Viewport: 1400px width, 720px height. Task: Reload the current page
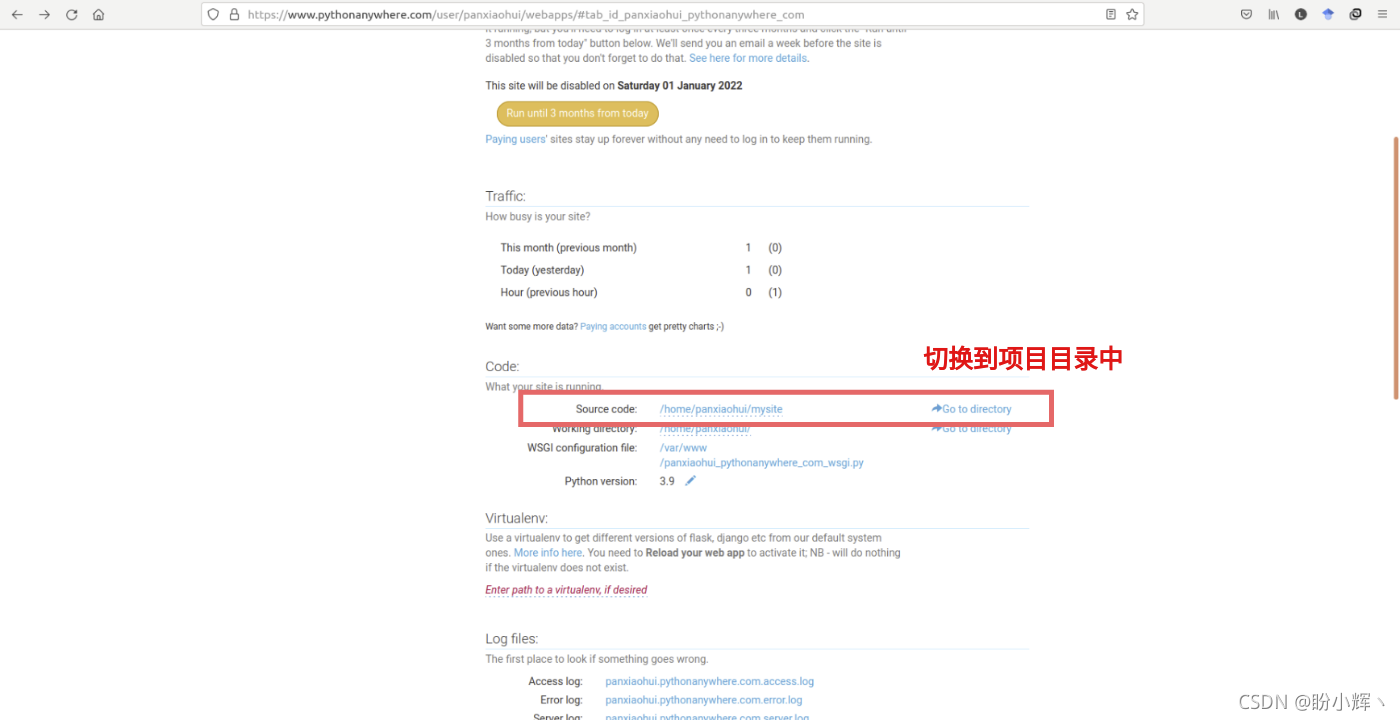pos(71,15)
